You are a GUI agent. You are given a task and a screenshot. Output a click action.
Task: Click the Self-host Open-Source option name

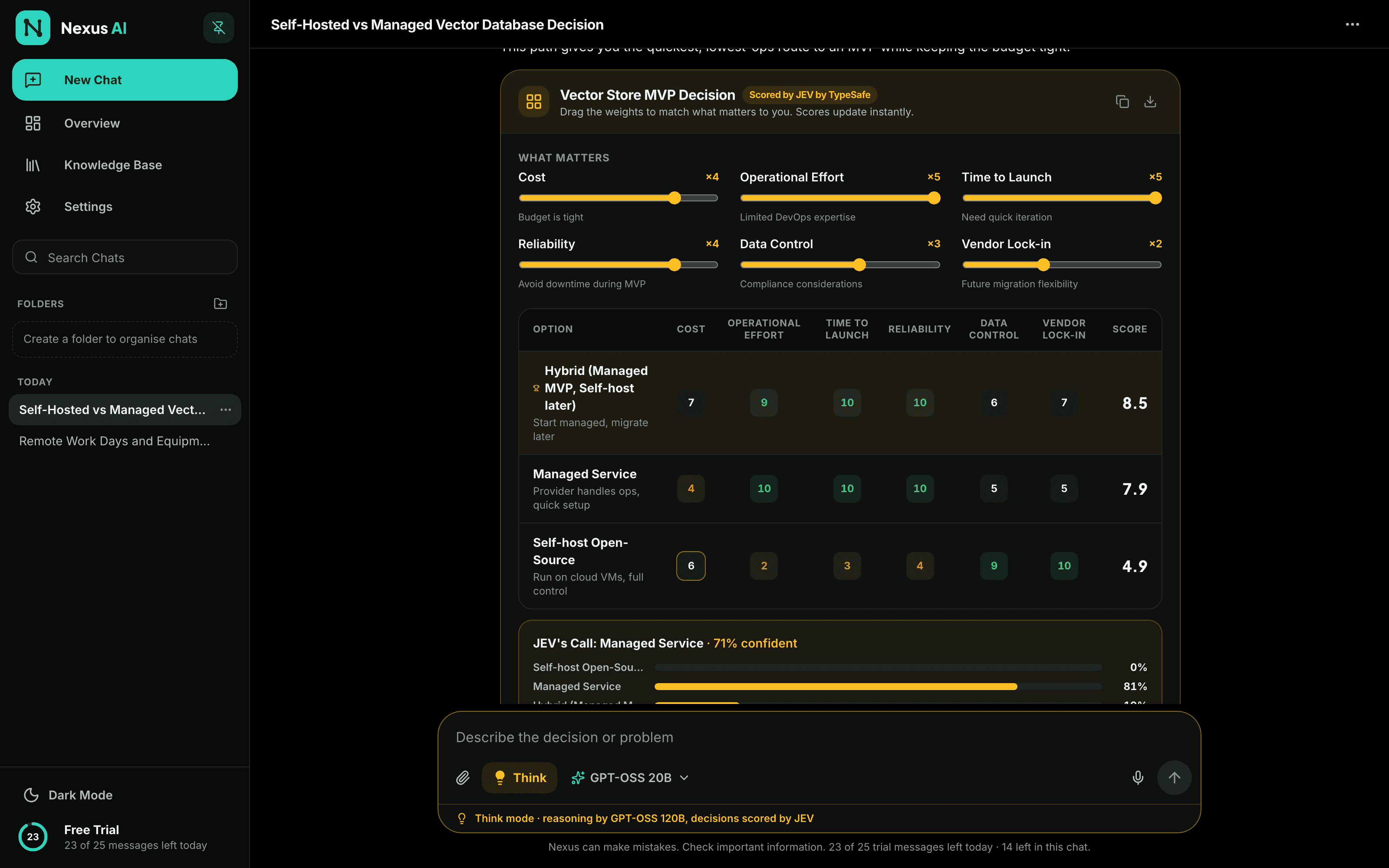pos(580,551)
